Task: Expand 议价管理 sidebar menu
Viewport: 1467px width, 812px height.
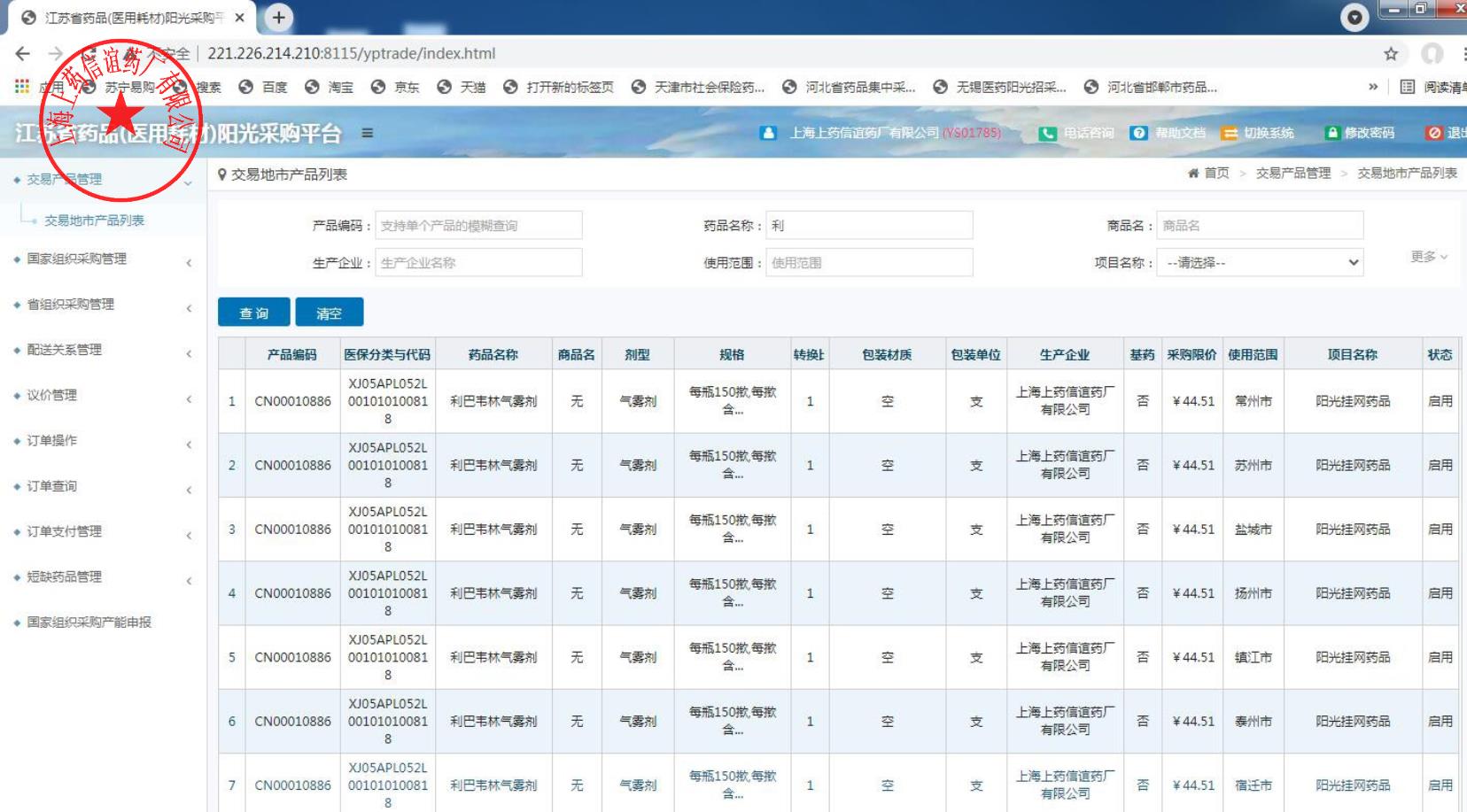Action: click(x=104, y=396)
